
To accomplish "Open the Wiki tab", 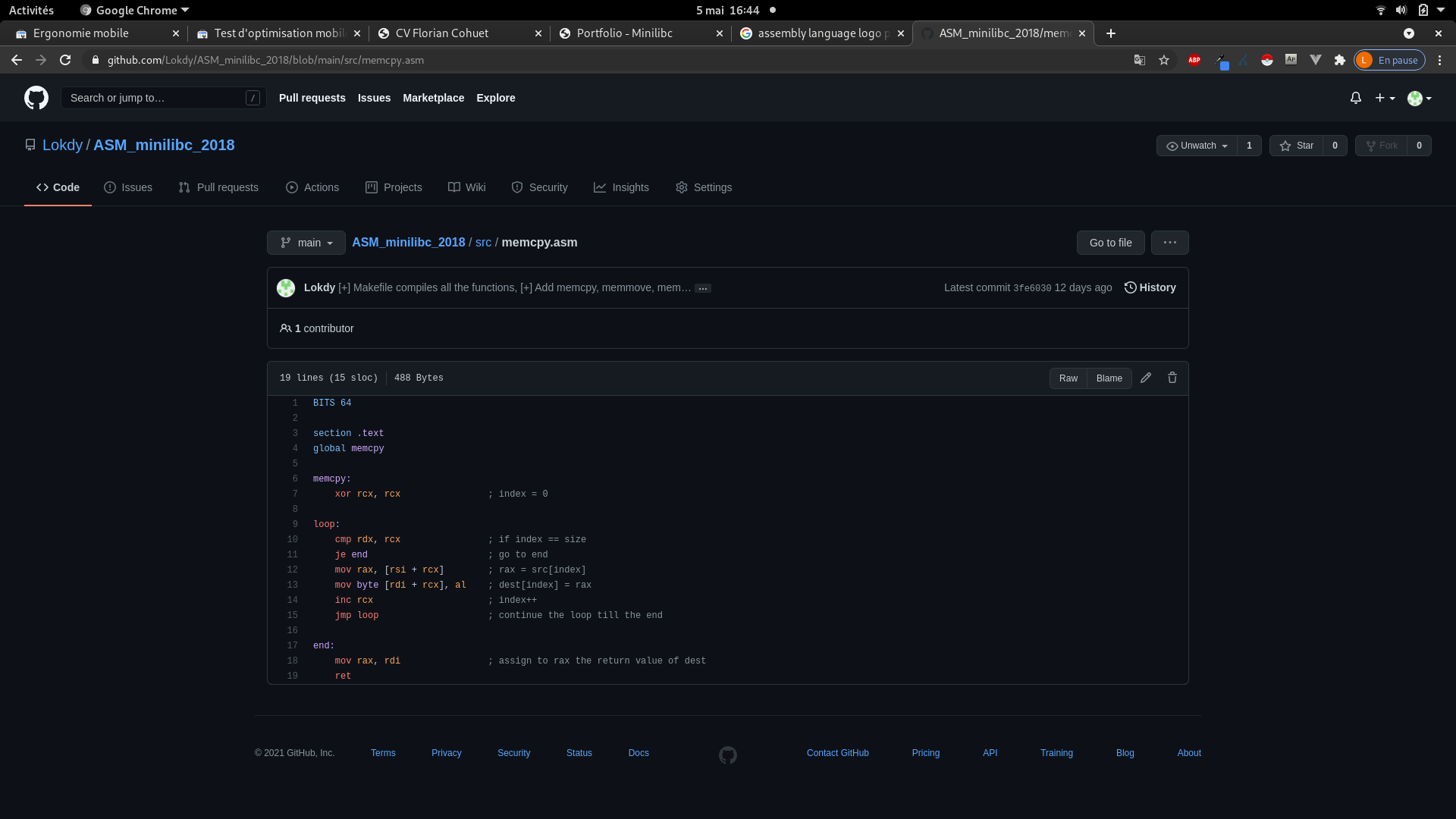I will pos(467,187).
